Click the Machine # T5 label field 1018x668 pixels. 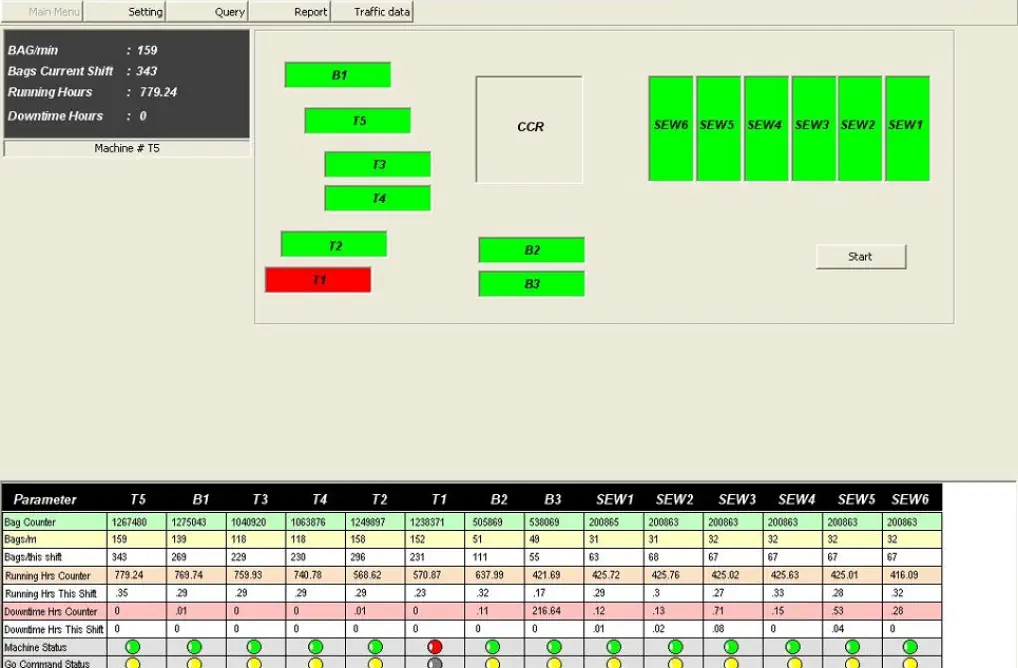click(x=127, y=149)
